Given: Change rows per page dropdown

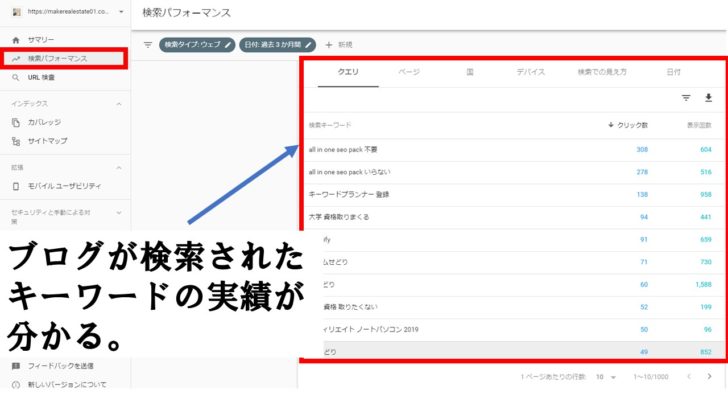Looking at the screenshot, I should (602, 377).
